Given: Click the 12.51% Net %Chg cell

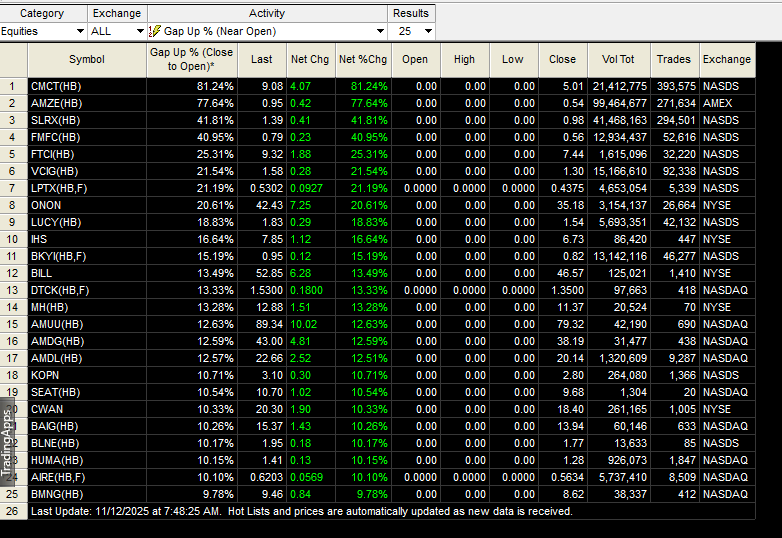Looking at the screenshot, I should pos(363,358).
